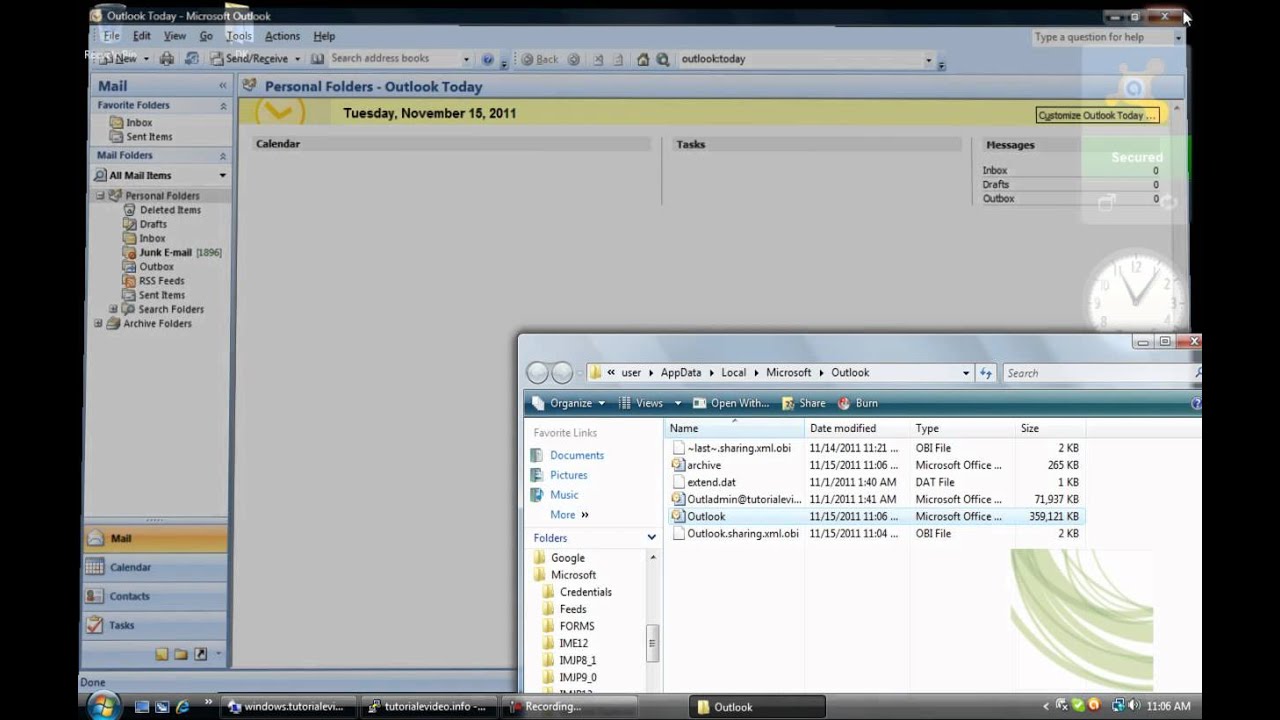Expand the Archive Folders tree node

pos(98,323)
